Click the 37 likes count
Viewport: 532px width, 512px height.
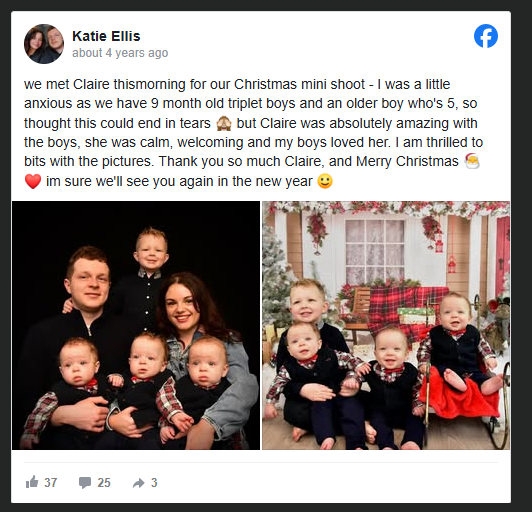(x=51, y=482)
